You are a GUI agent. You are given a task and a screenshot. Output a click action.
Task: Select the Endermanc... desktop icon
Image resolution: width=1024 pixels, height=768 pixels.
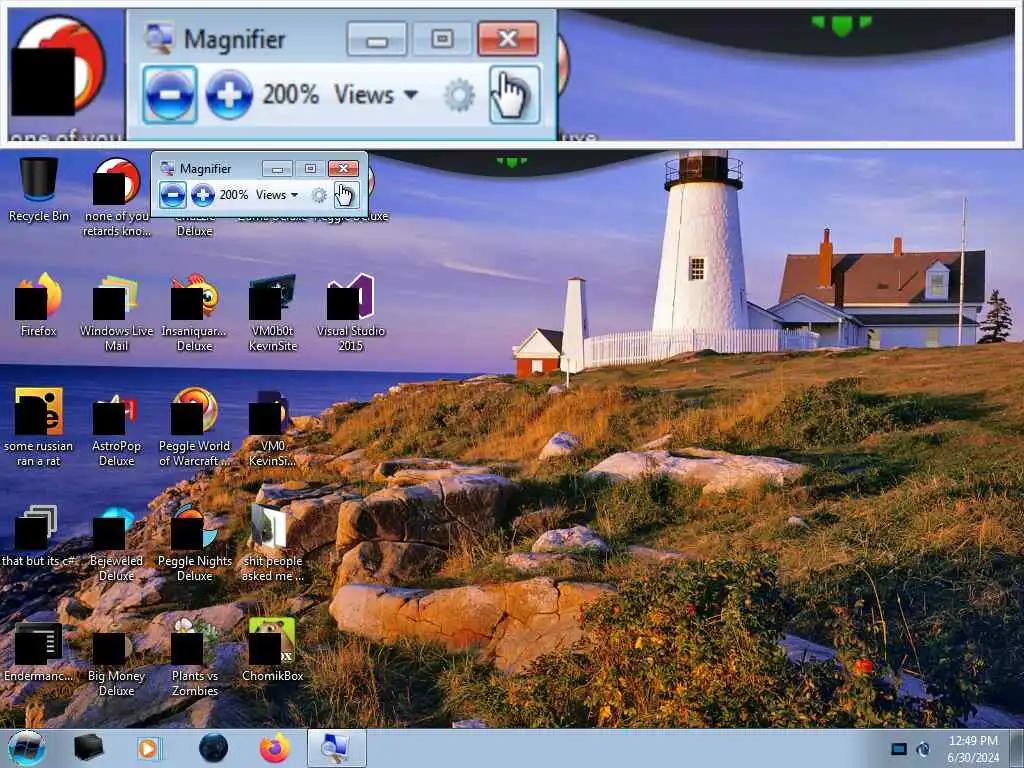(39, 650)
